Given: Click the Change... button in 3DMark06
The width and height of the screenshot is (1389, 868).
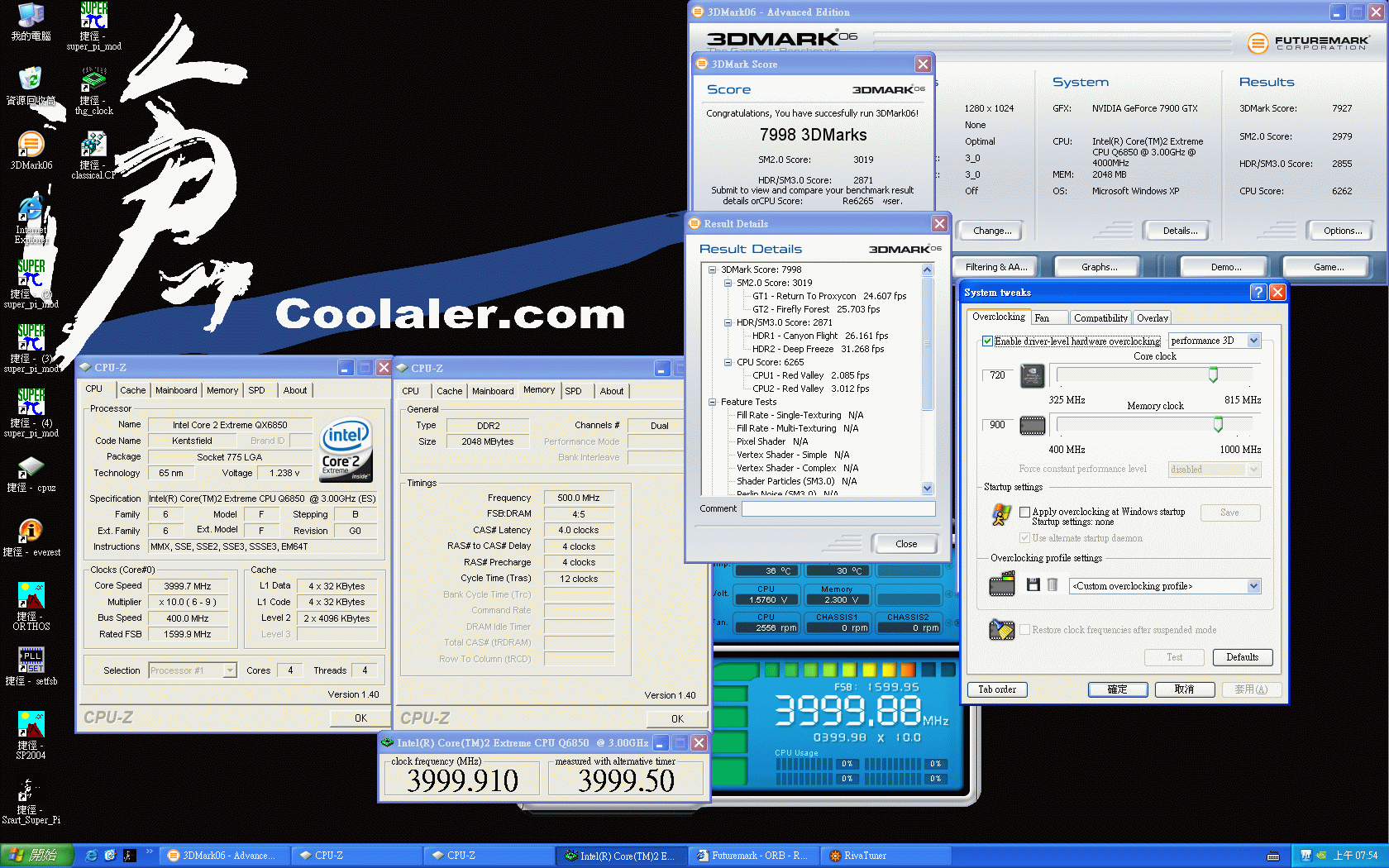Looking at the screenshot, I should (x=992, y=231).
